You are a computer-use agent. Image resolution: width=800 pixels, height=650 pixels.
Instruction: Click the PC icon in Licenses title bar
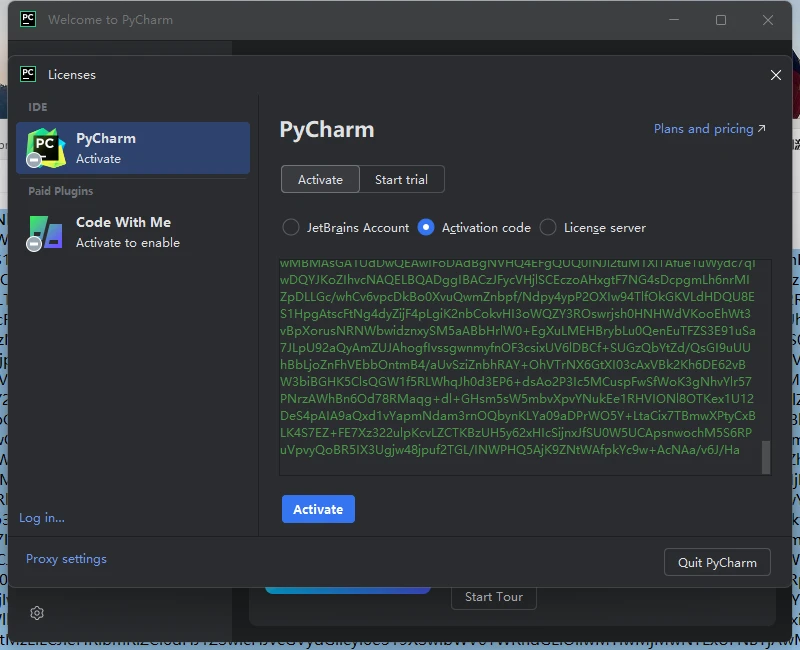[x=28, y=74]
